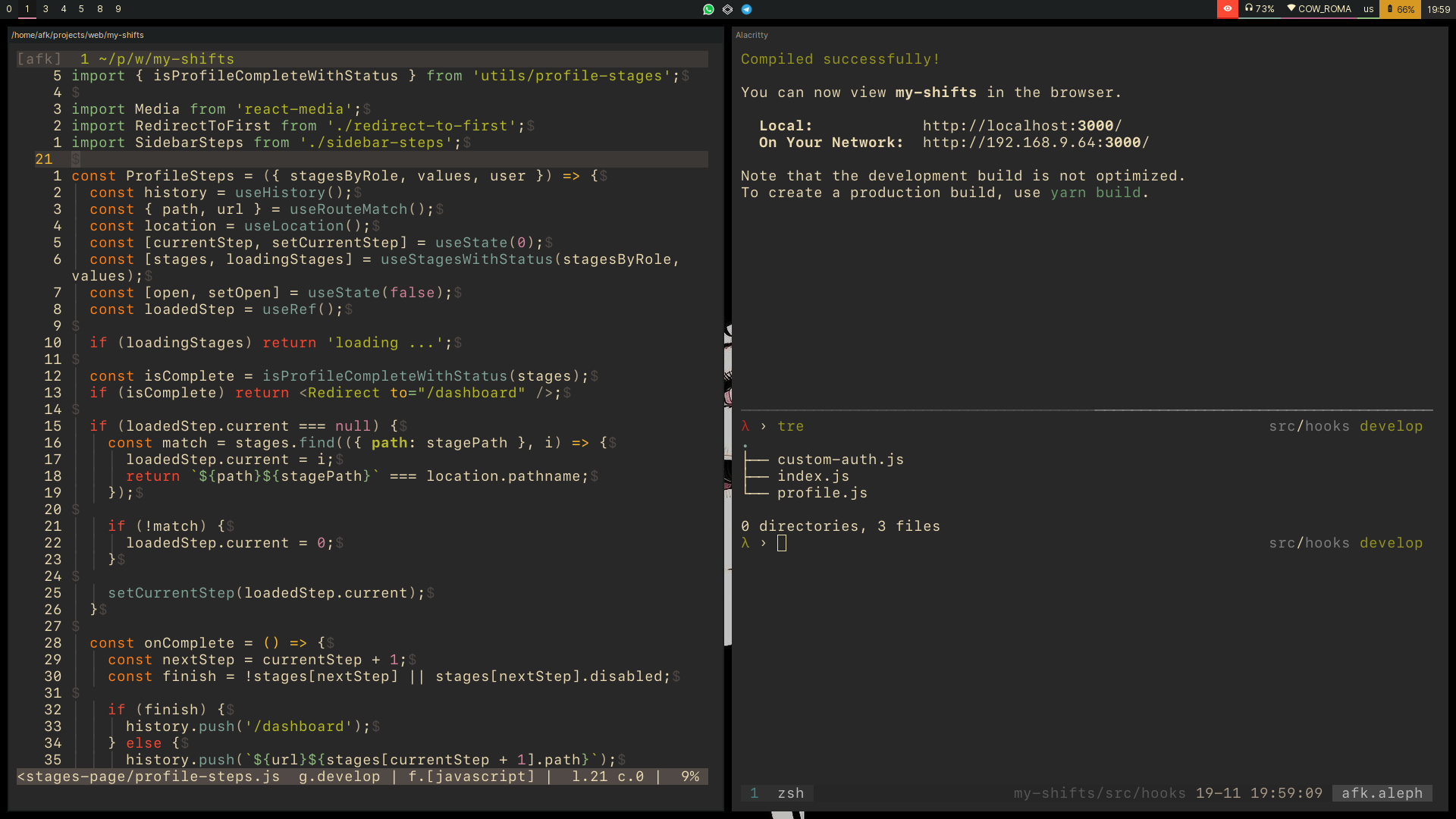Click the useRef() call
Screen dimensions: 1456x819
(x=298, y=309)
